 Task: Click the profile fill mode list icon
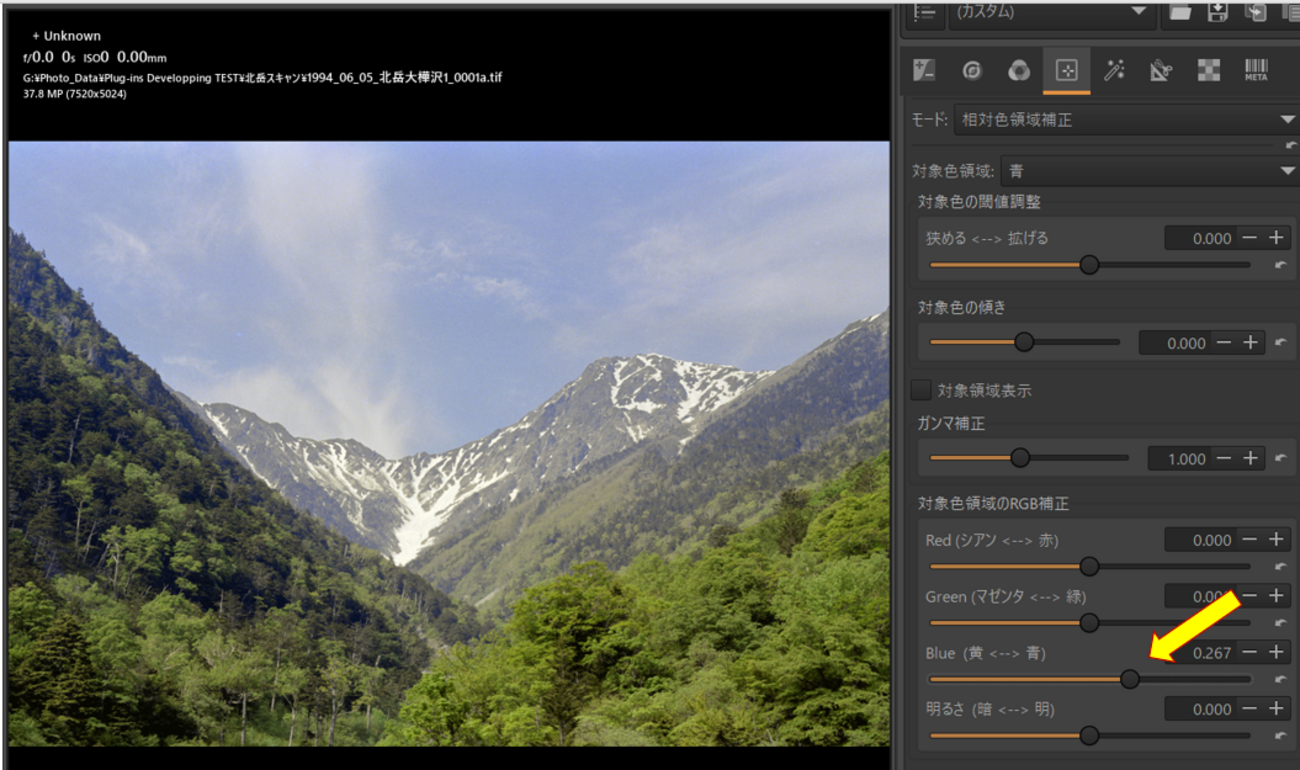(924, 12)
